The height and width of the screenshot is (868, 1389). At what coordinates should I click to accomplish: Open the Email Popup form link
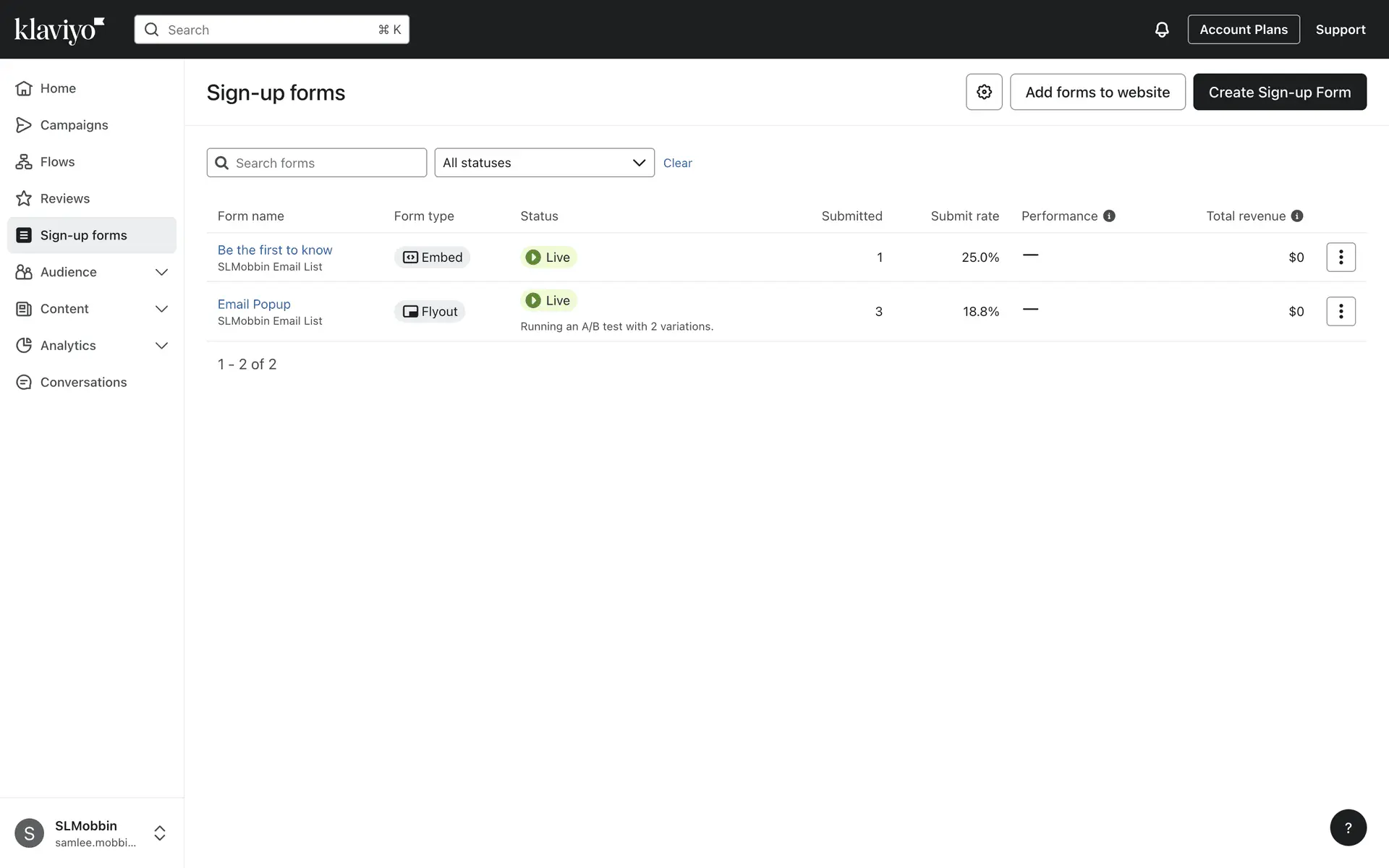coord(254,304)
